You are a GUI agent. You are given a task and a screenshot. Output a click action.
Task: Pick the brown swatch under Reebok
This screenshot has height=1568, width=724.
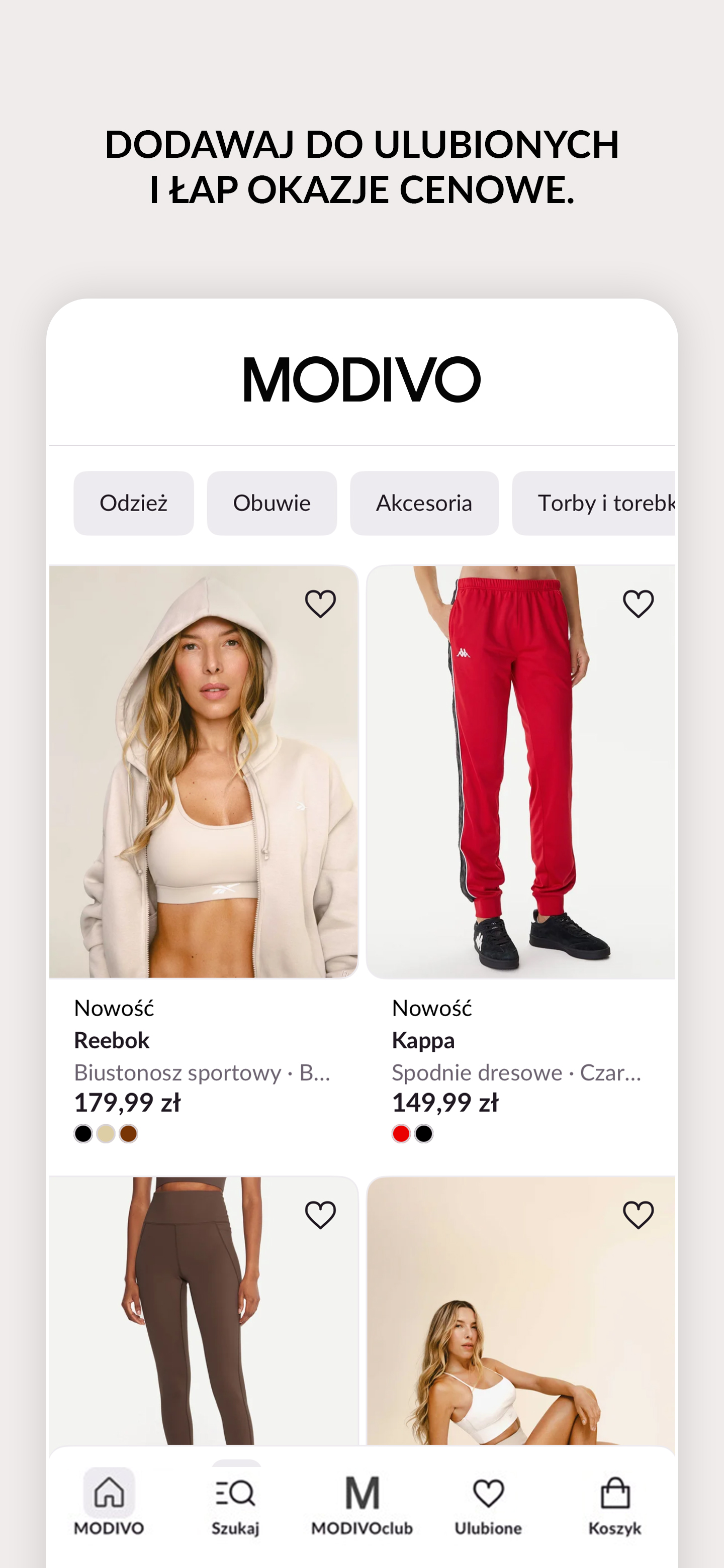[x=129, y=1134]
